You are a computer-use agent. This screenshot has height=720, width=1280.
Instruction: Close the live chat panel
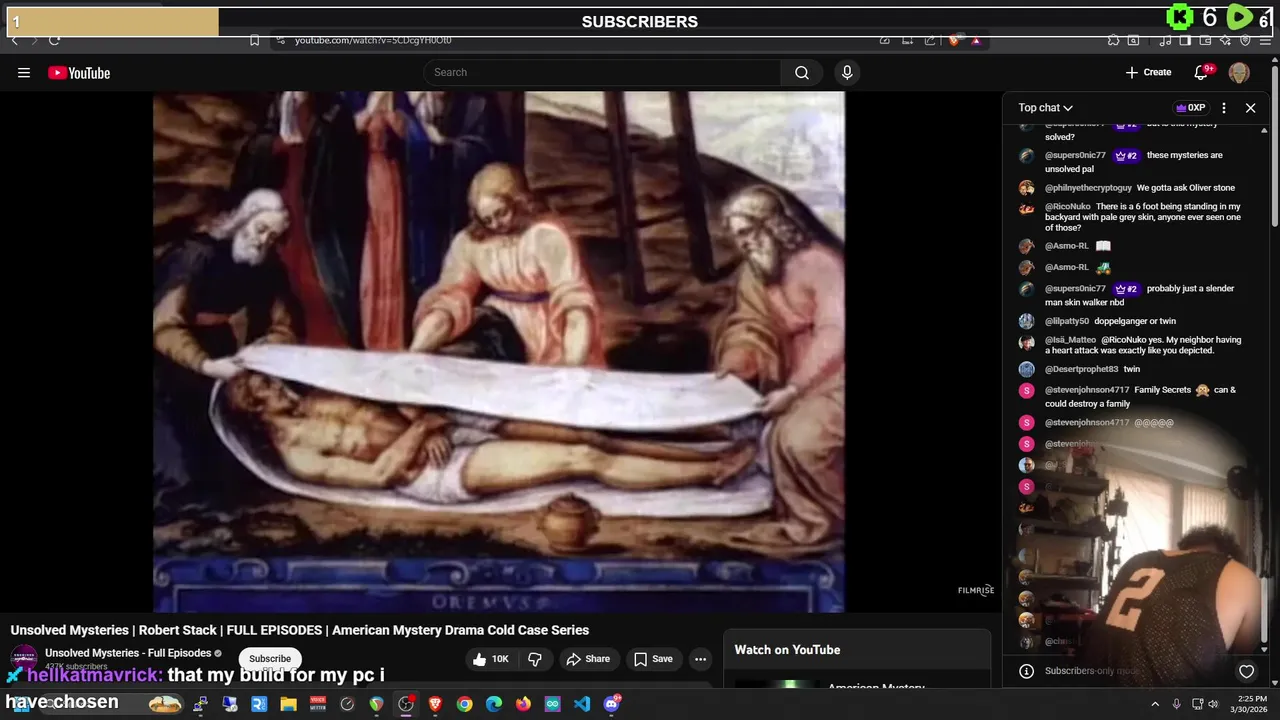coord(1250,108)
